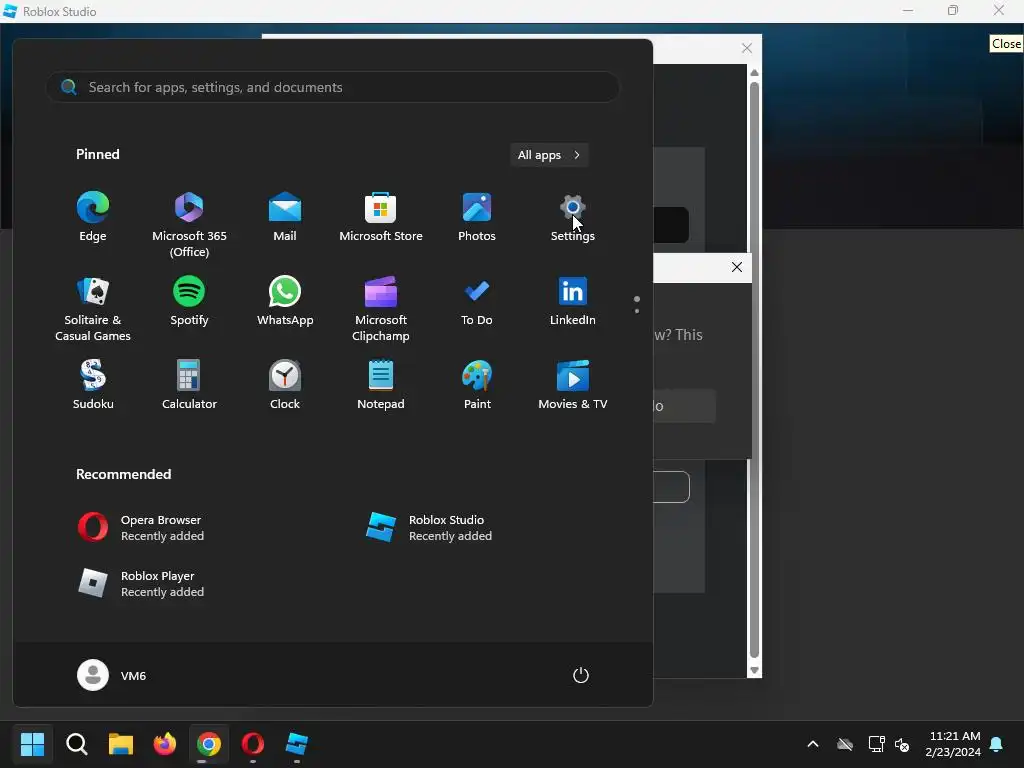Image resolution: width=1024 pixels, height=768 pixels.
Task: Open the Mail app
Action: point(285,217)
